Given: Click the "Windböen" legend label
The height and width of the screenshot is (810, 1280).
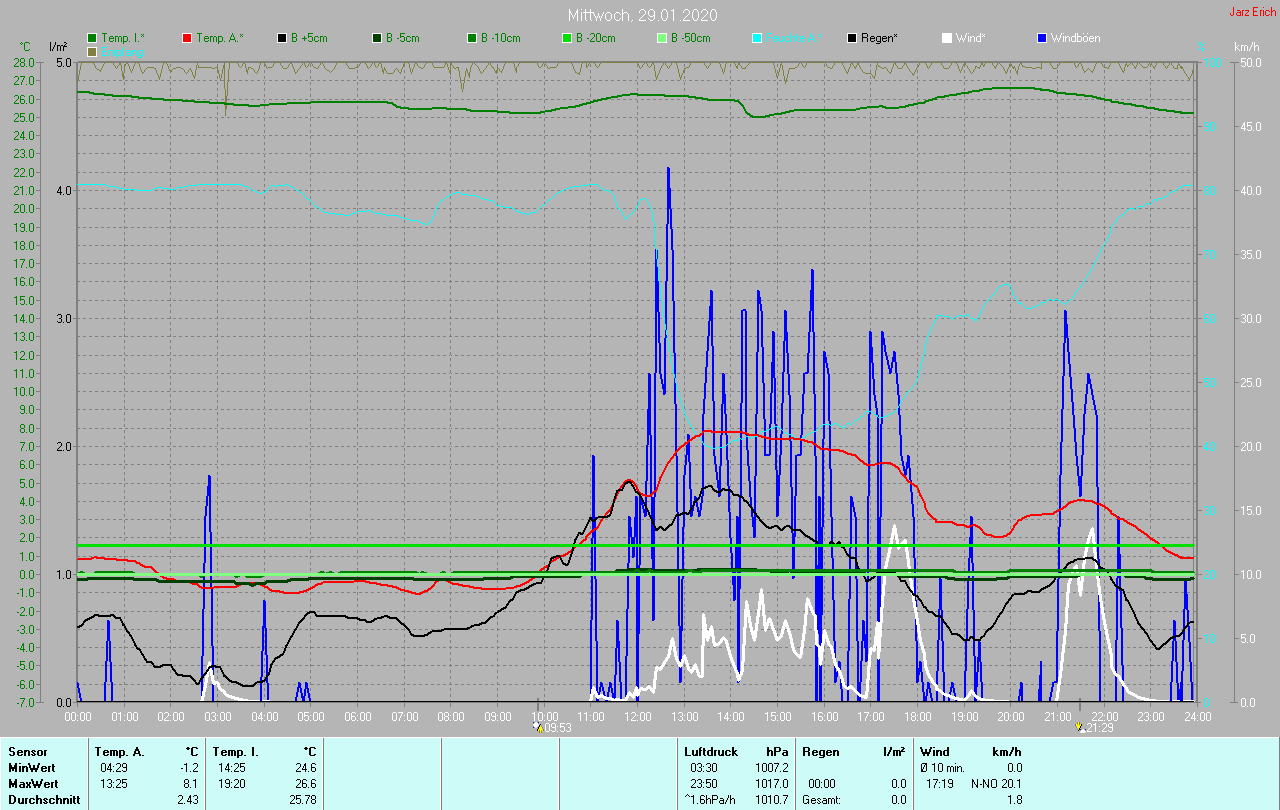Looking at the screenshot, I should [x=1075, y=38].
